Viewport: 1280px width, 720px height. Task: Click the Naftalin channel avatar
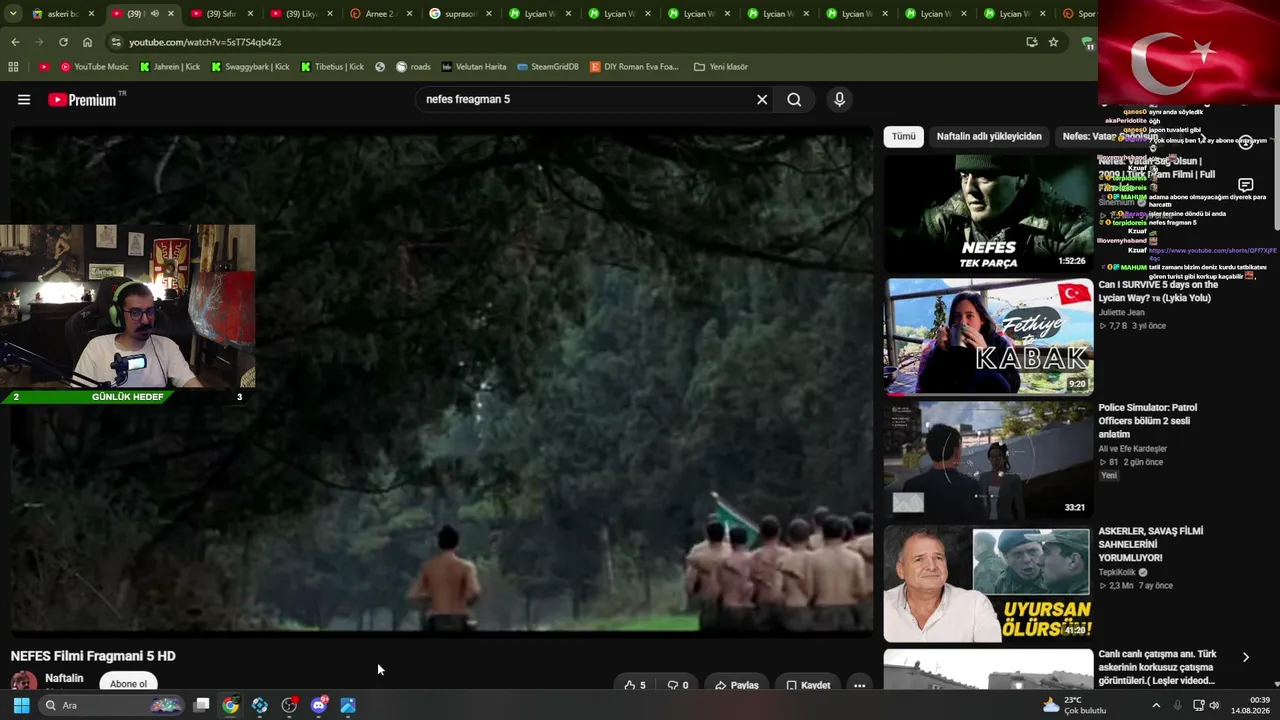pos(24,683)
